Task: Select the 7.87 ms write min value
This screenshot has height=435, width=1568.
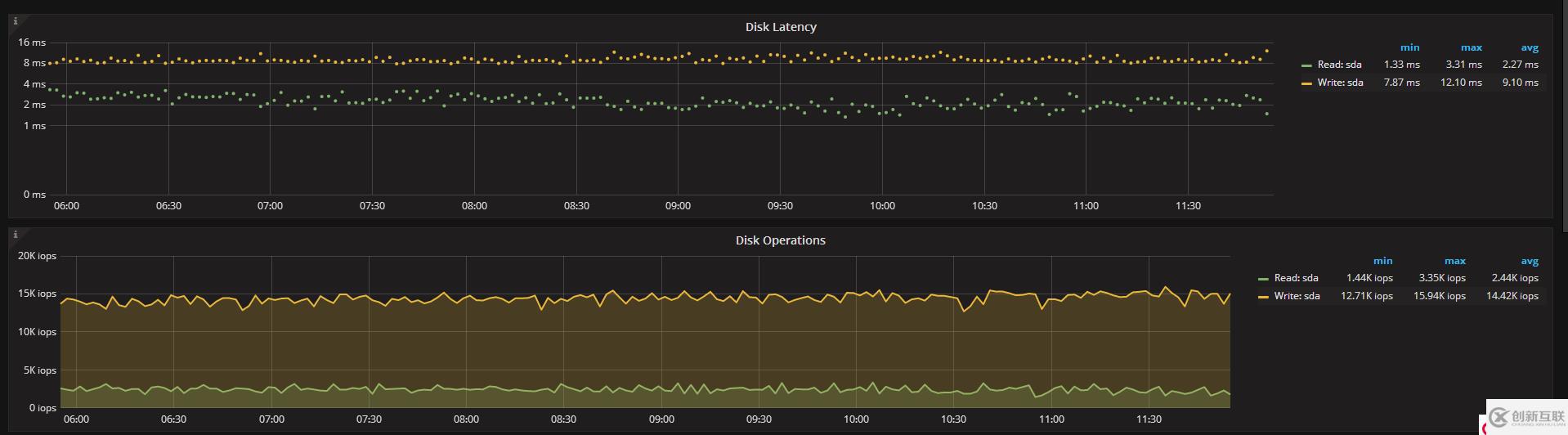Action: (x=1402, y=83)
